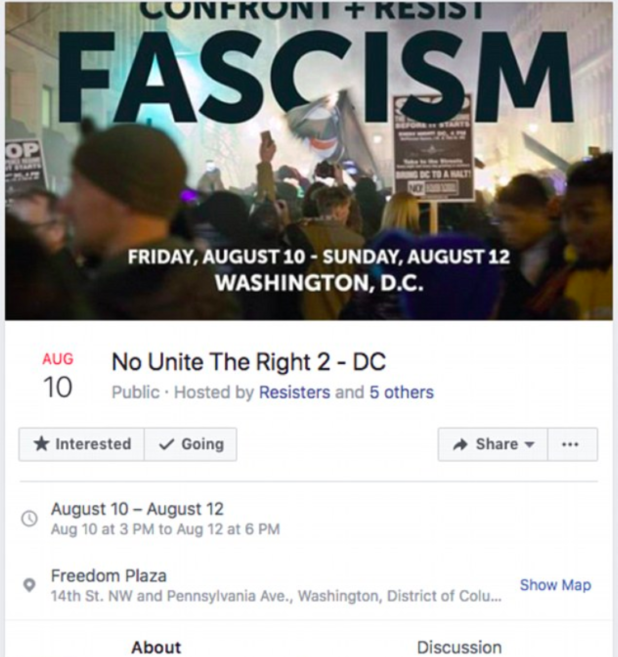The width and height of the screenshot is (618, 657).
Task: Click the Share dropdown caret arrow
Action: pyautogui.click(x=529, y=444)
